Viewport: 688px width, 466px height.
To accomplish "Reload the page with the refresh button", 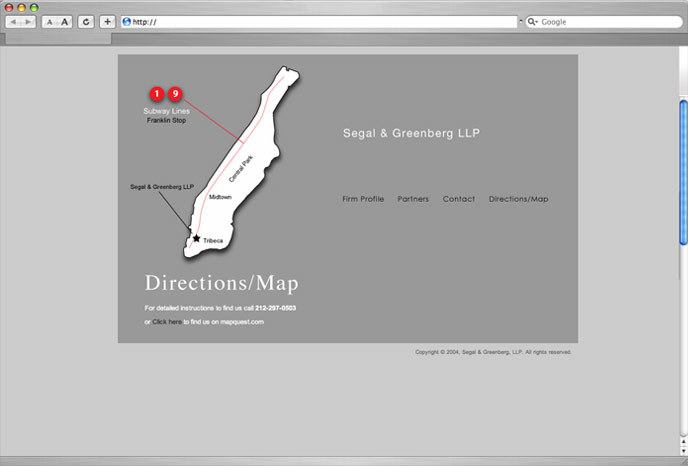I will pyautogui.click(x=86, y=22).
